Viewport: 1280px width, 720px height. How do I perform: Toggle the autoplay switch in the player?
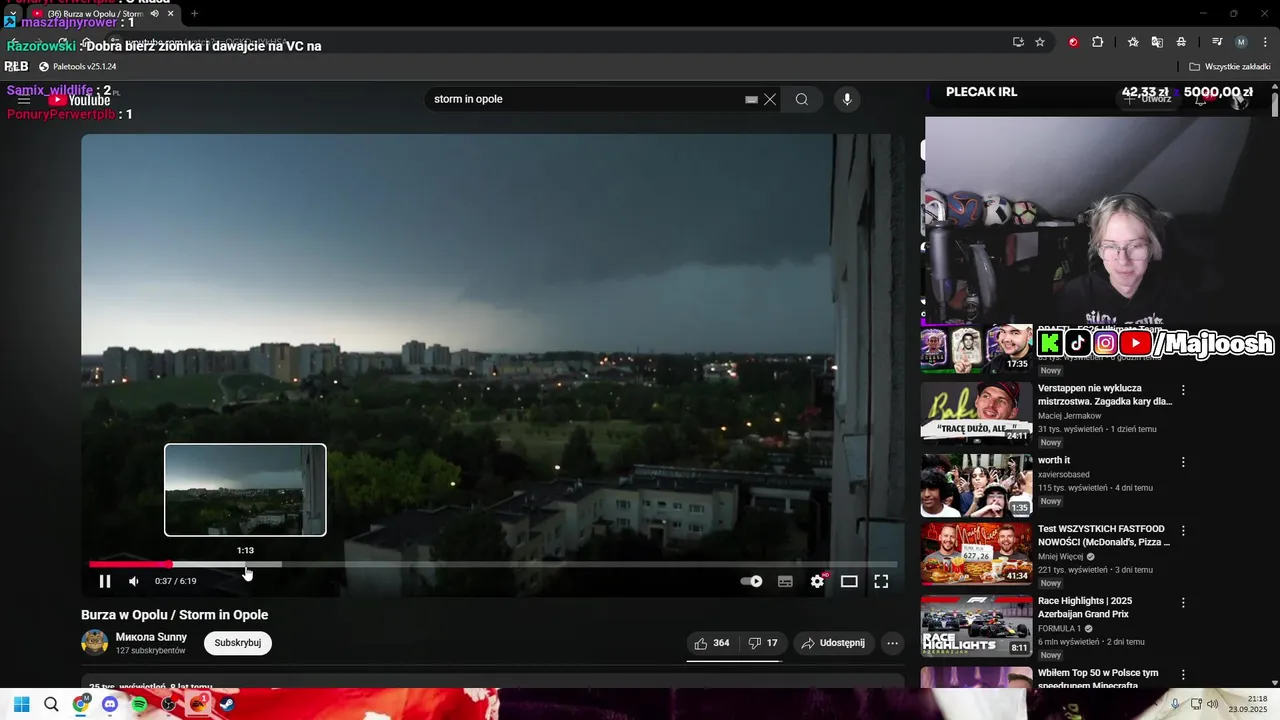[x=751, y=581]
